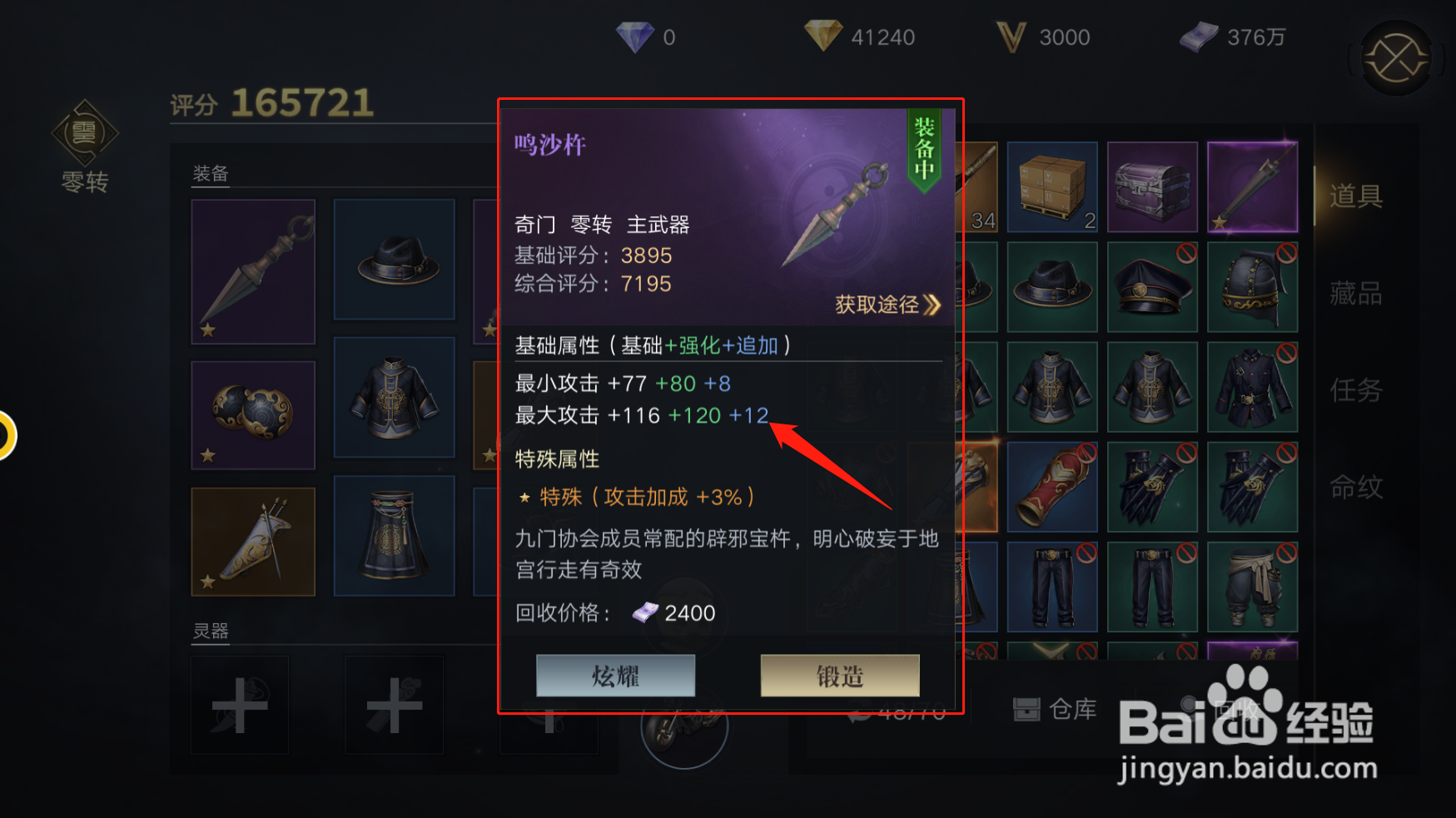
Task: Click the 零转 emblem icon
Action: (x=85, y=133)
